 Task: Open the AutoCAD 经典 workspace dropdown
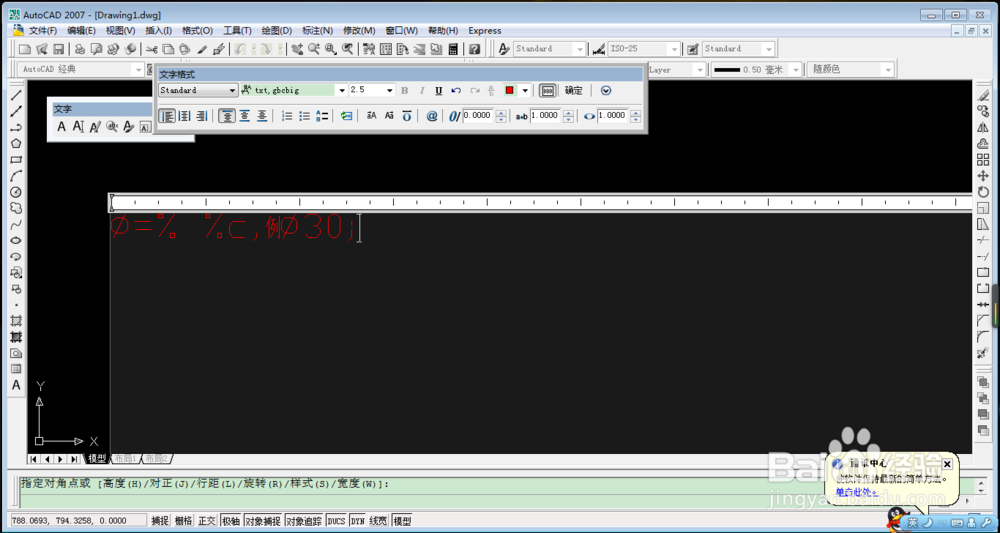[138, 69]
